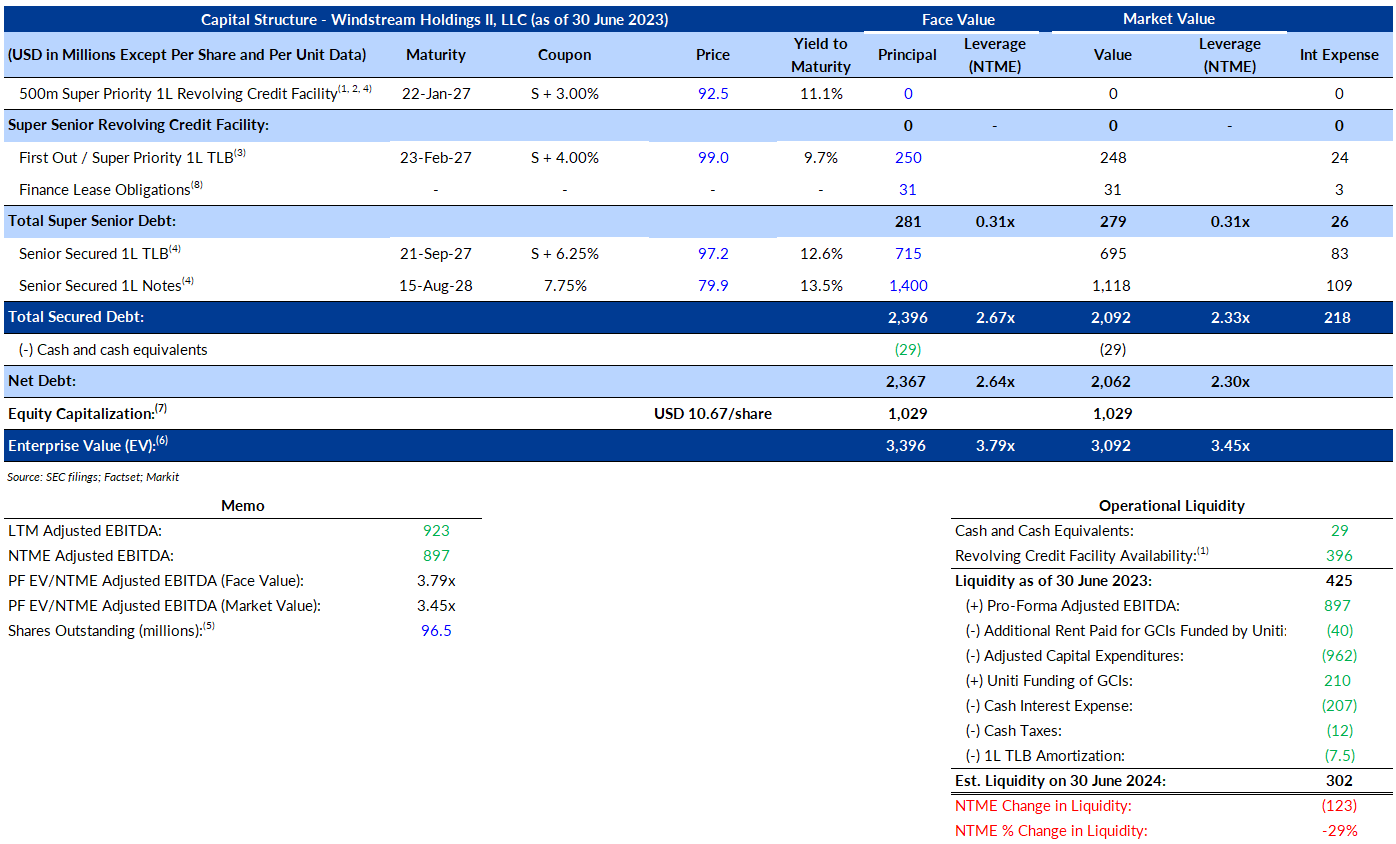The height and width of the screenshot is (844, 1396).
Task: Select the "First Out / Super Priority 1L TLB" label
Action: (x=130, y=157)
